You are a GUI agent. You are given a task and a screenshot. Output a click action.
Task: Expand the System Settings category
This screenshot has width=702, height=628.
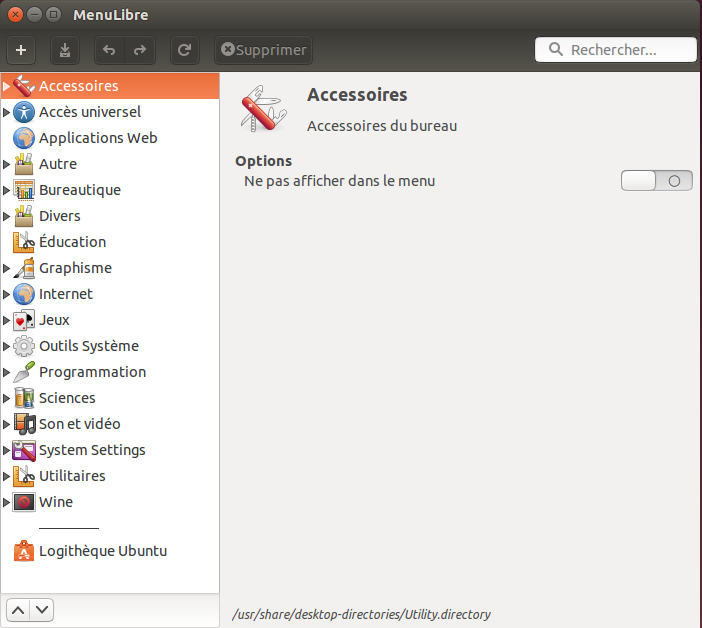click(6, 449)
